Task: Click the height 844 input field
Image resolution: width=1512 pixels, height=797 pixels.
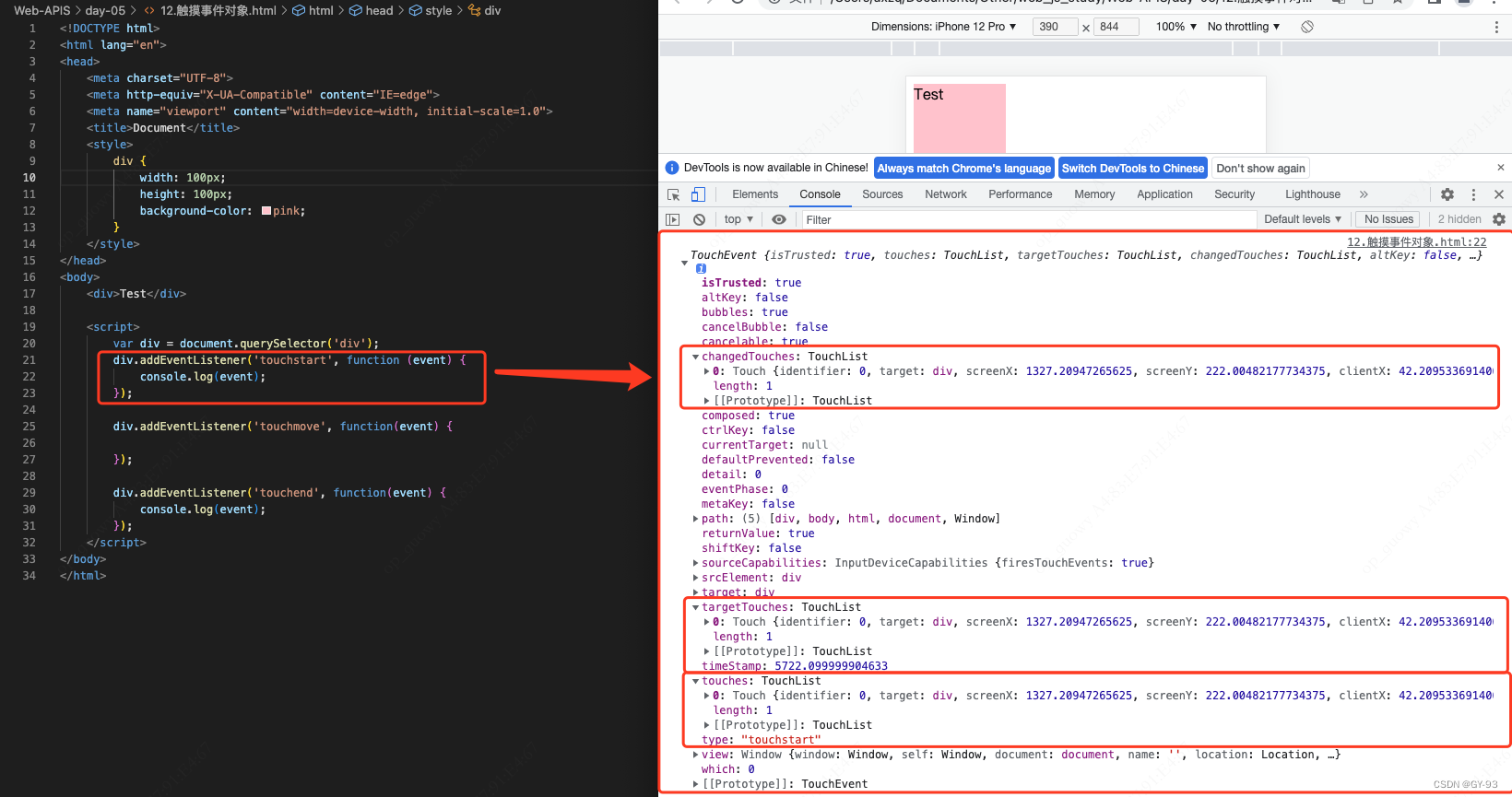Action: tap(1116, 27)
